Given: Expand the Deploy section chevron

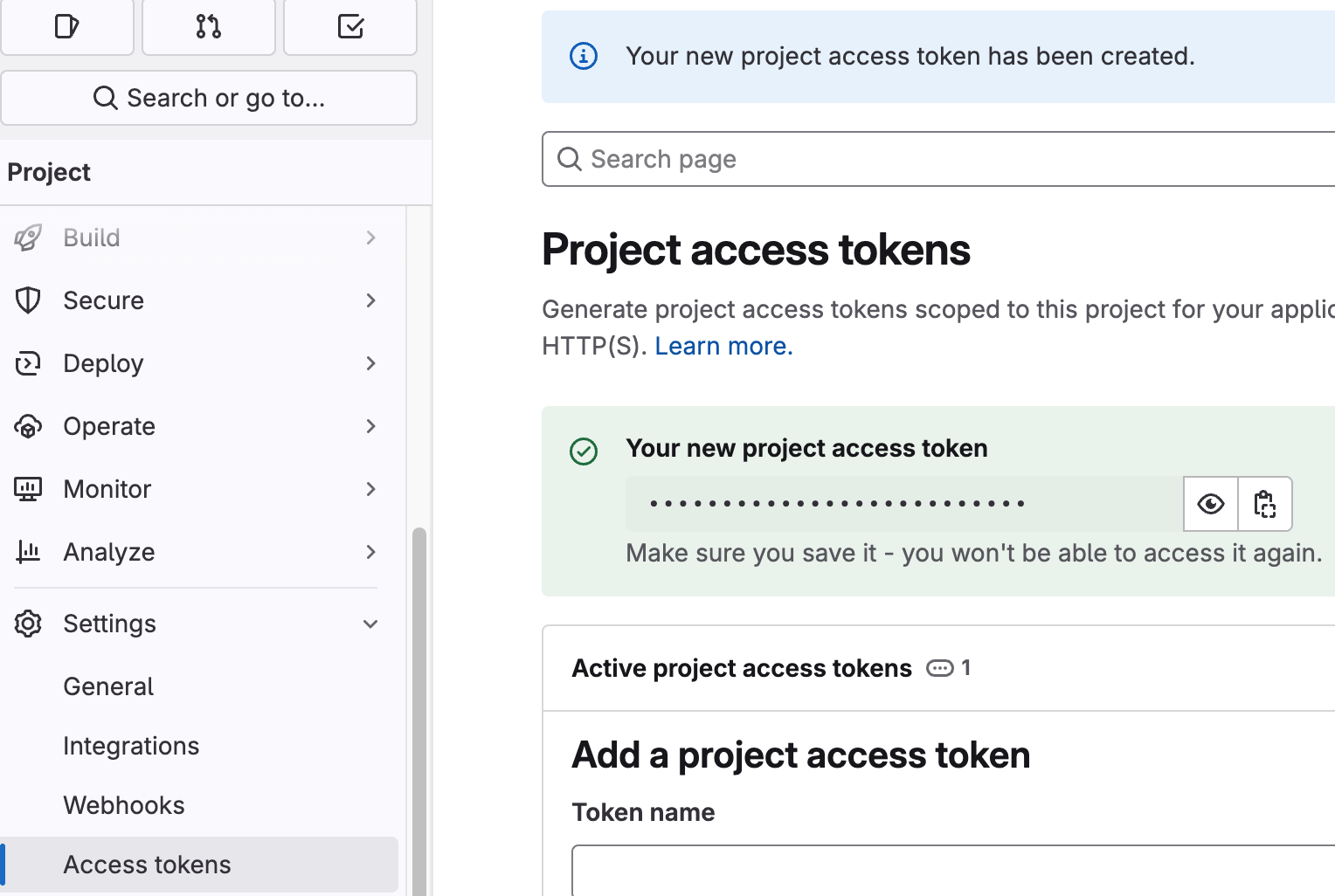Looking at the screenshot, I should click(x=371, y=363).
